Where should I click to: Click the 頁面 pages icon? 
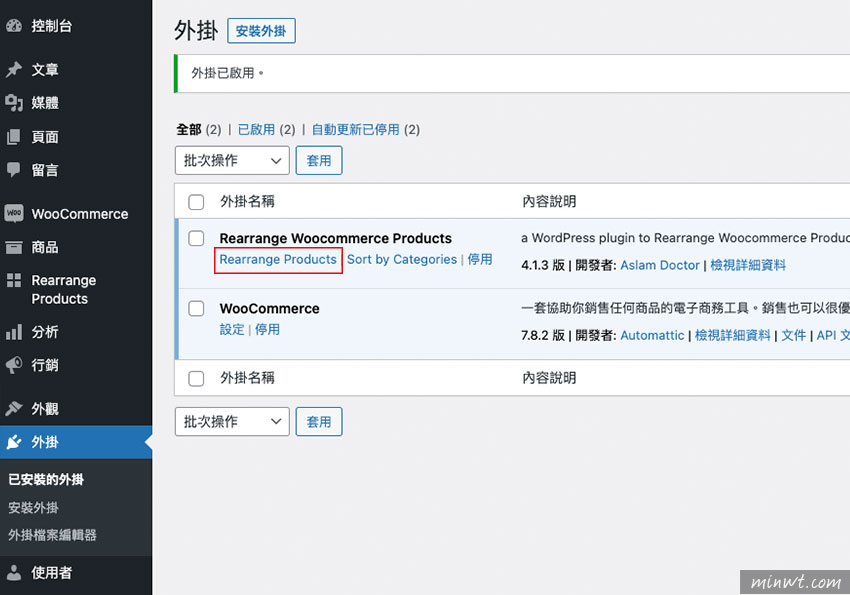click(14, 137)
